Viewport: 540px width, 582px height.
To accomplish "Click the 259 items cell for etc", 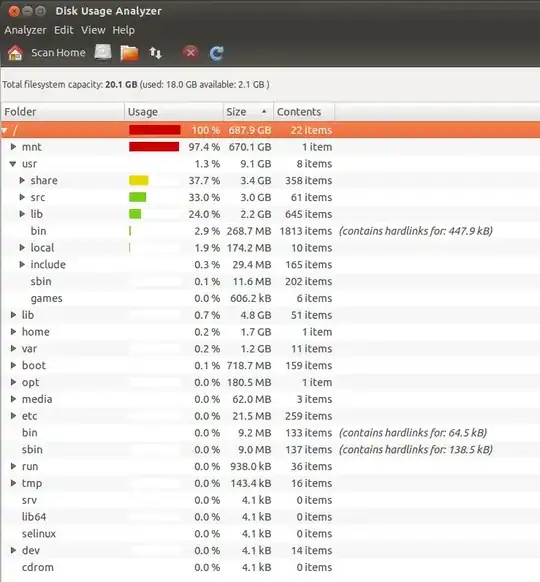I will coord(308,416).
